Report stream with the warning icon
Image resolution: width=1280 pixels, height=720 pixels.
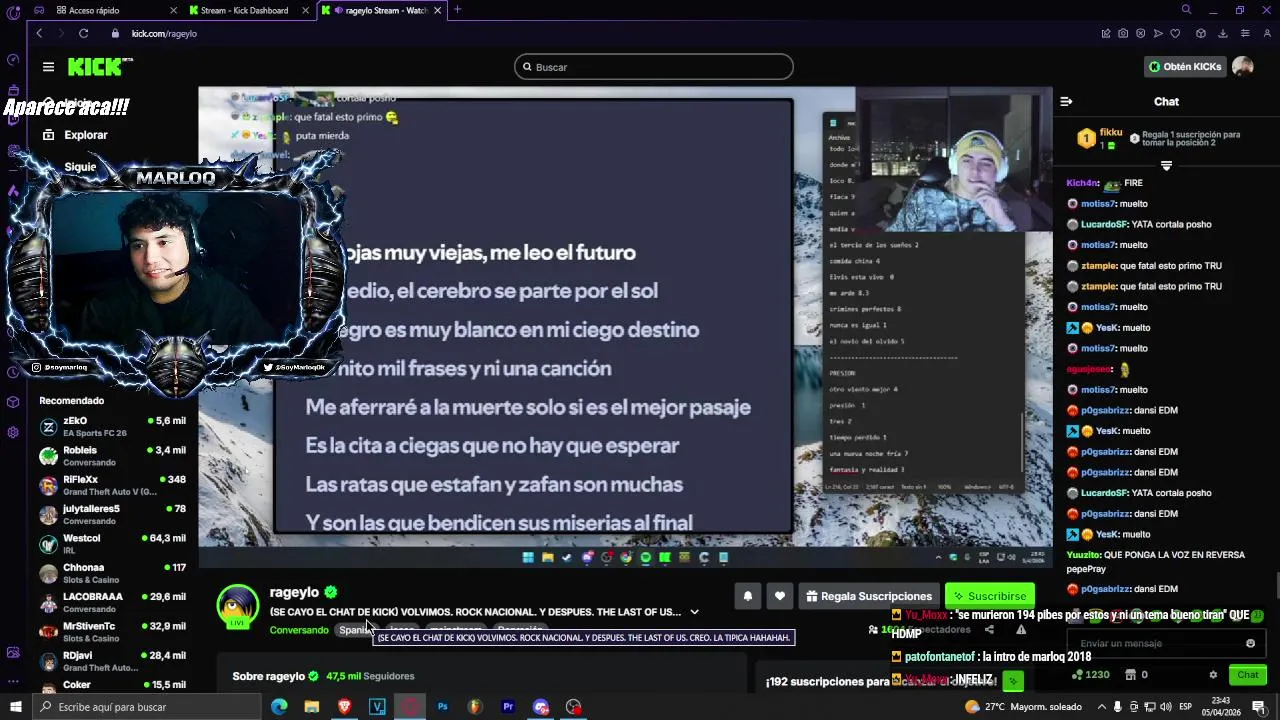point(1021,630)
